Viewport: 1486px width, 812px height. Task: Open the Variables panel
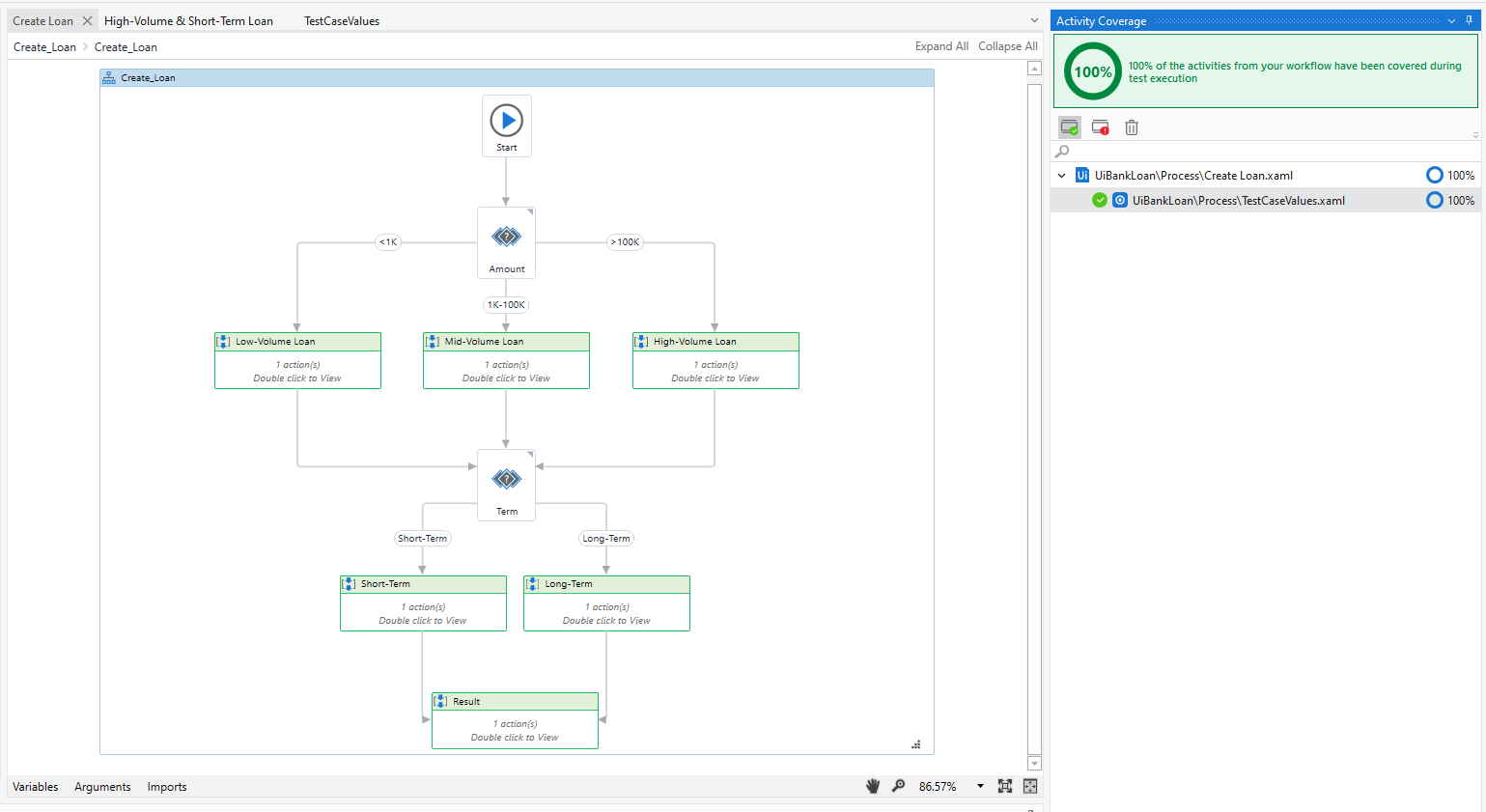click(x=36, y=787)
